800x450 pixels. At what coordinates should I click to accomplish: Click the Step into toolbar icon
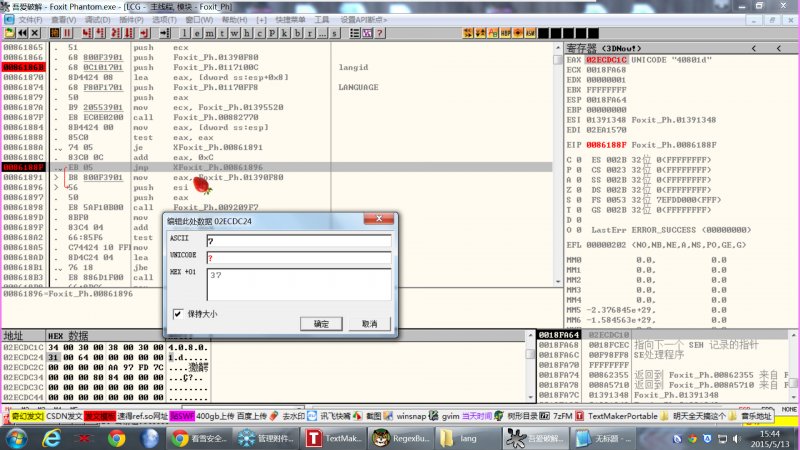coord(87,33)
